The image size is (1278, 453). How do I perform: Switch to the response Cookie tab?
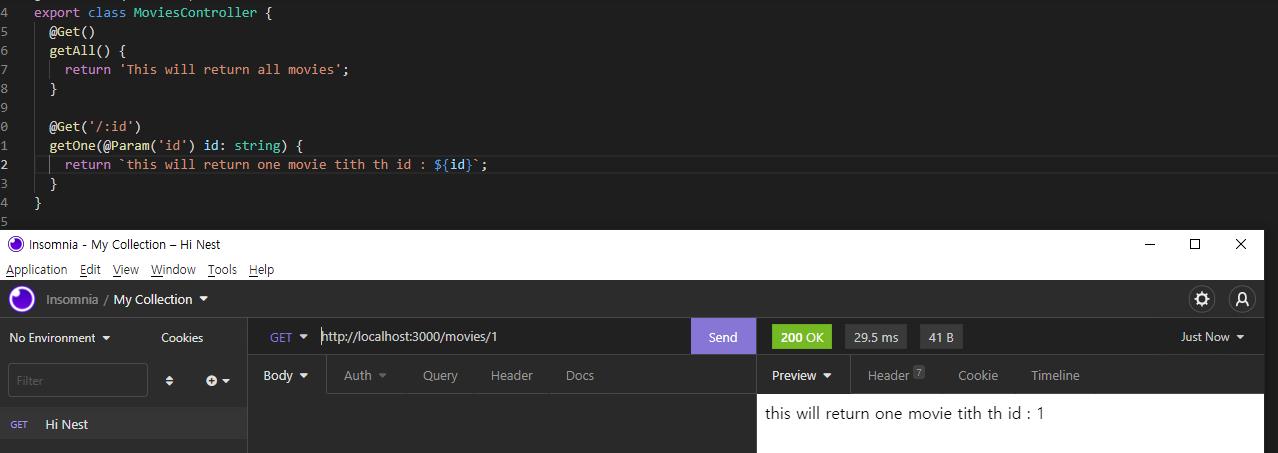coord(978,375)
